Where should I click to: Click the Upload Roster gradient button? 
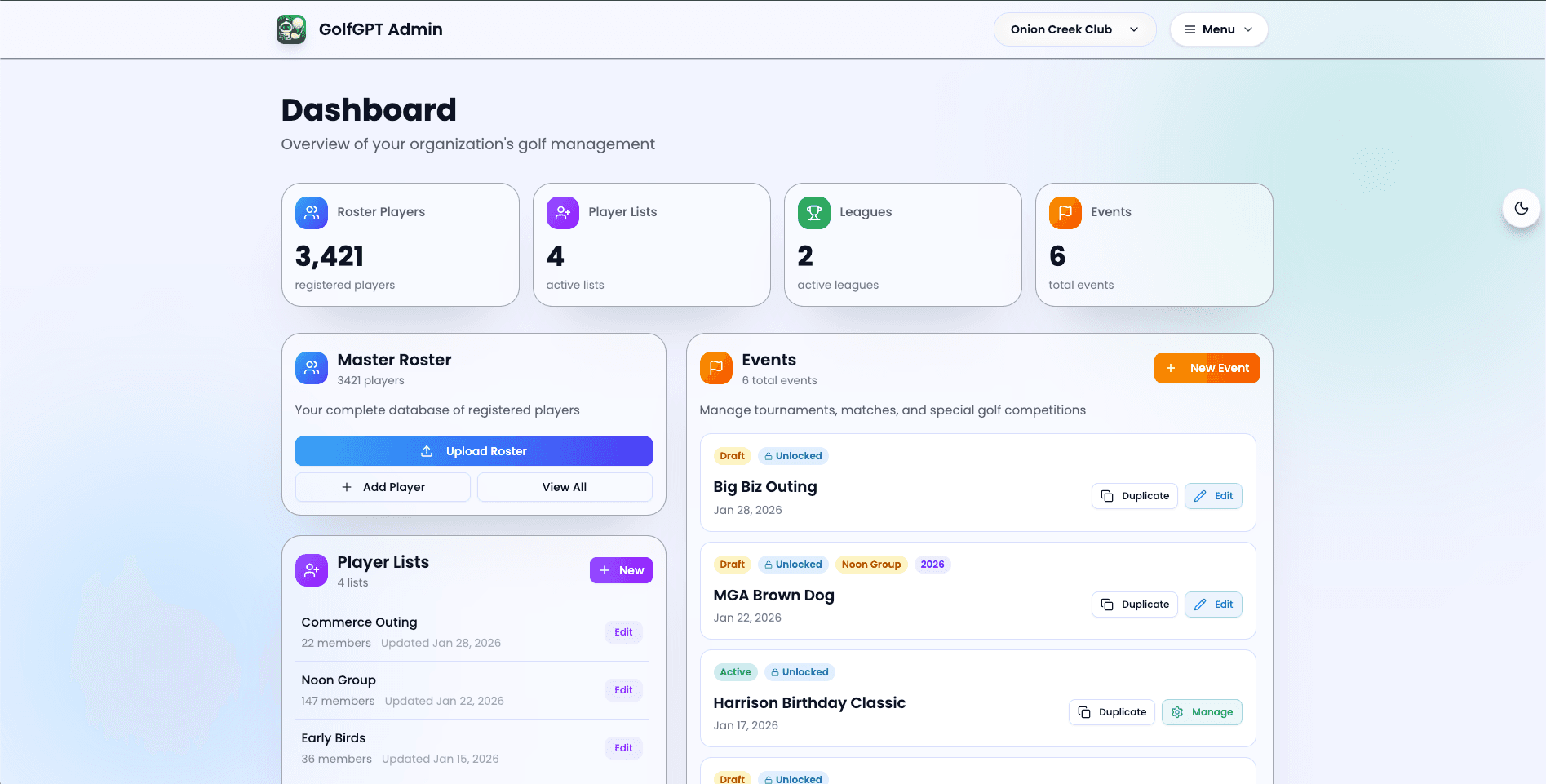473,450
